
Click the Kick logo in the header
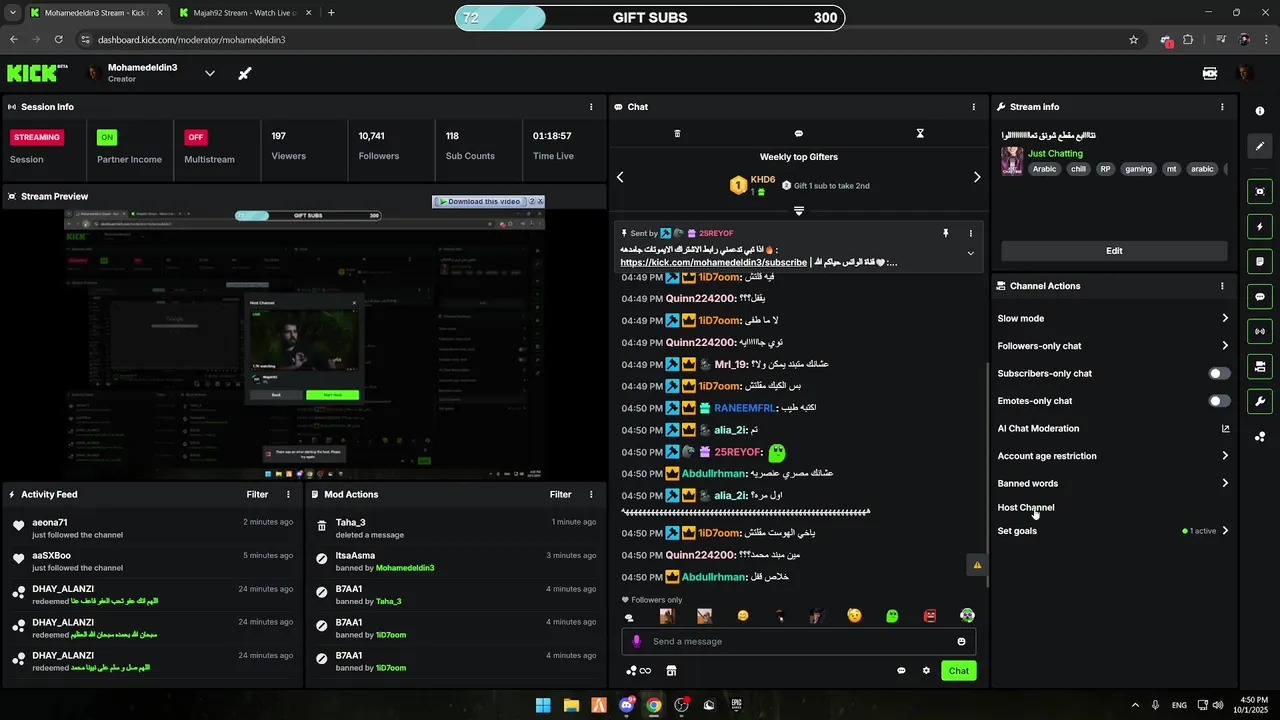click(x=37, y=73)
